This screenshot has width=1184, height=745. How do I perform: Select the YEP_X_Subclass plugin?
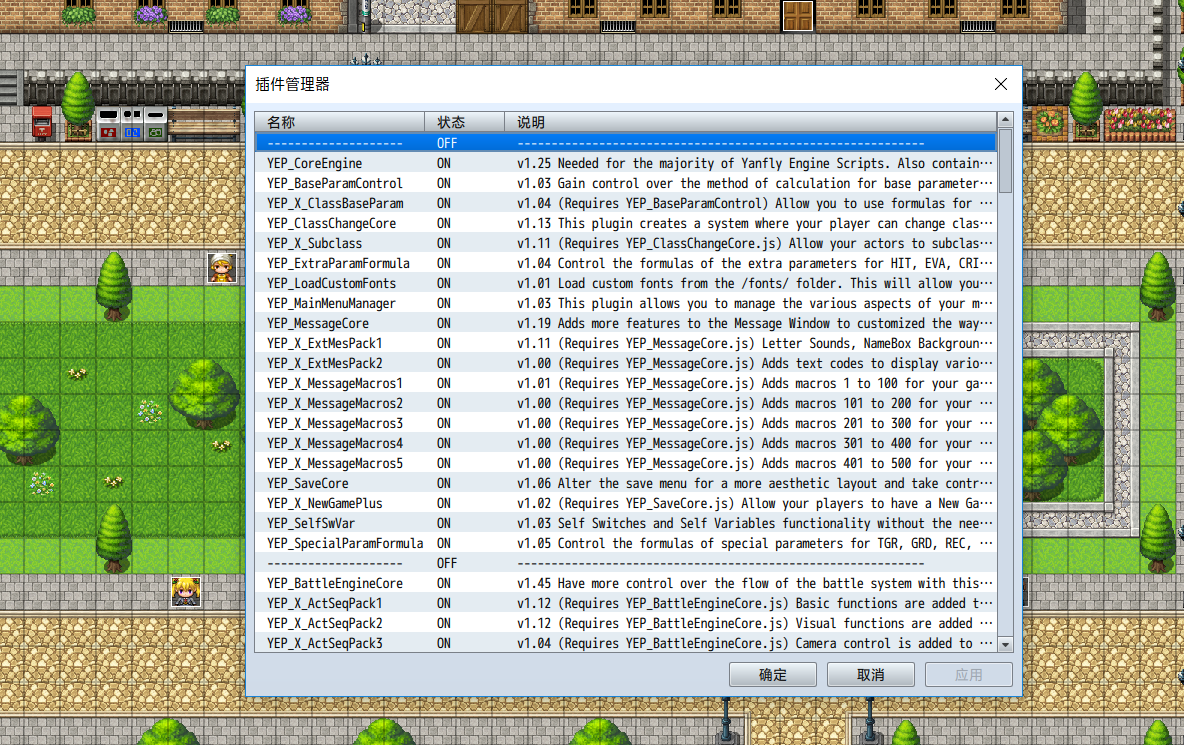point(626,243)
